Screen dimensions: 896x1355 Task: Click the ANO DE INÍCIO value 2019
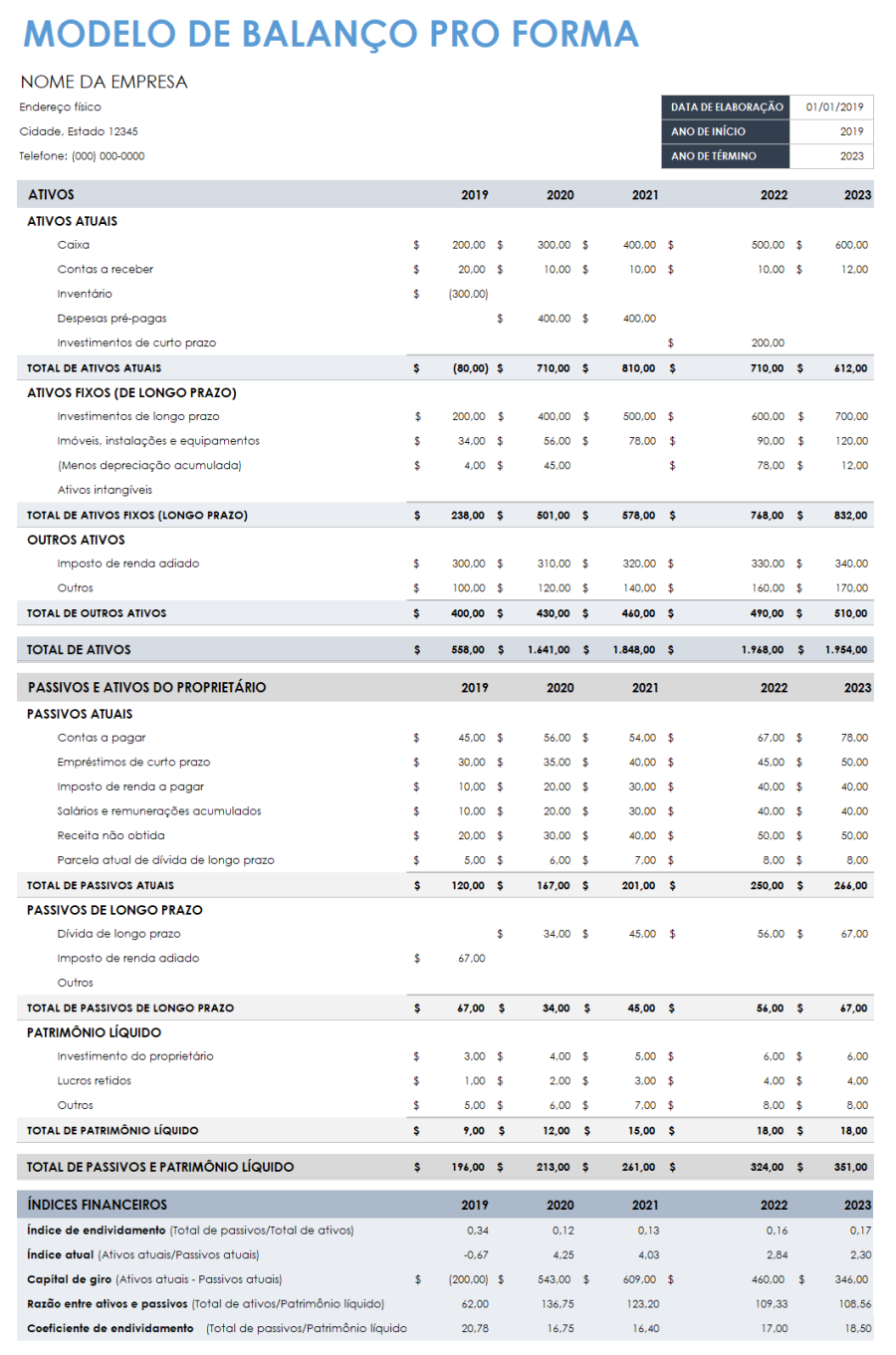click(836, 130)
